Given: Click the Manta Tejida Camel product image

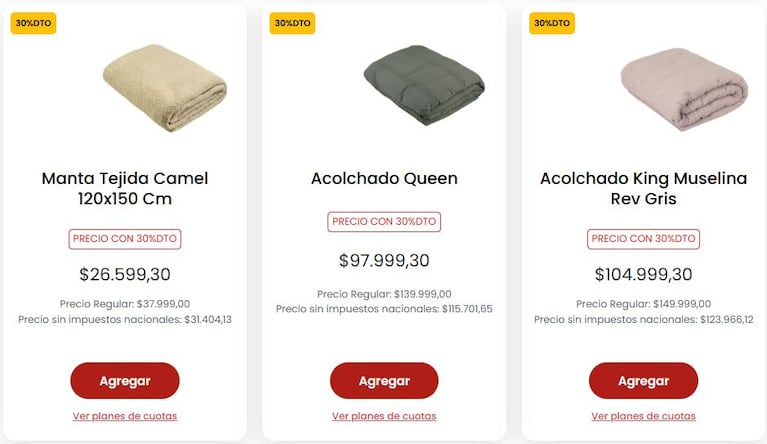Looking at the screenshot, I should (164, 88).
